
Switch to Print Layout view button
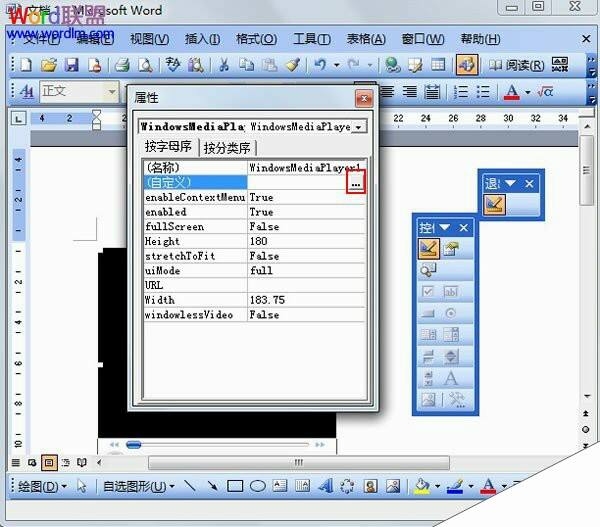[49, 463]
